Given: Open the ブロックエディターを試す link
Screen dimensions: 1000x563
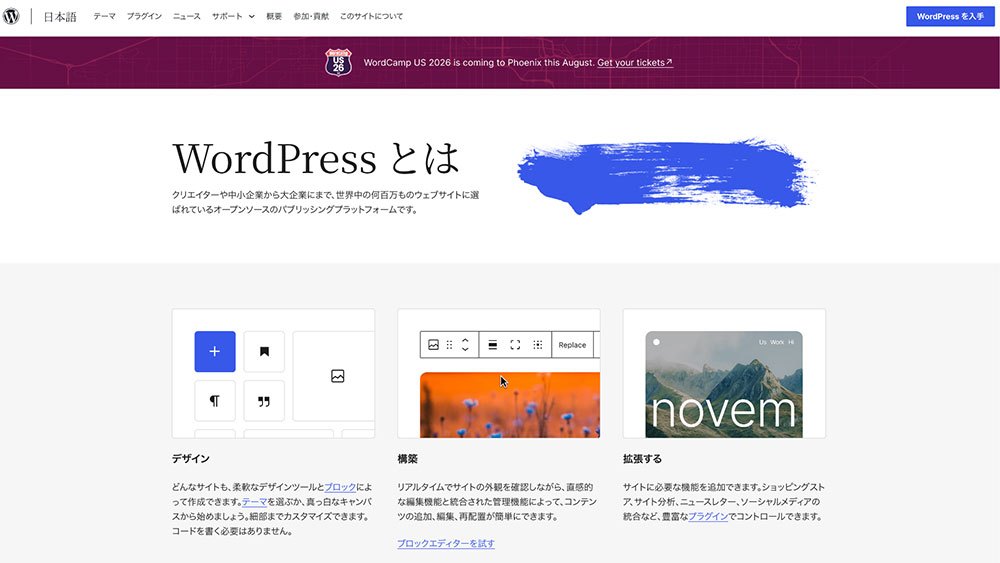Looking at the screenshot, I should click(x=446, y=544).
